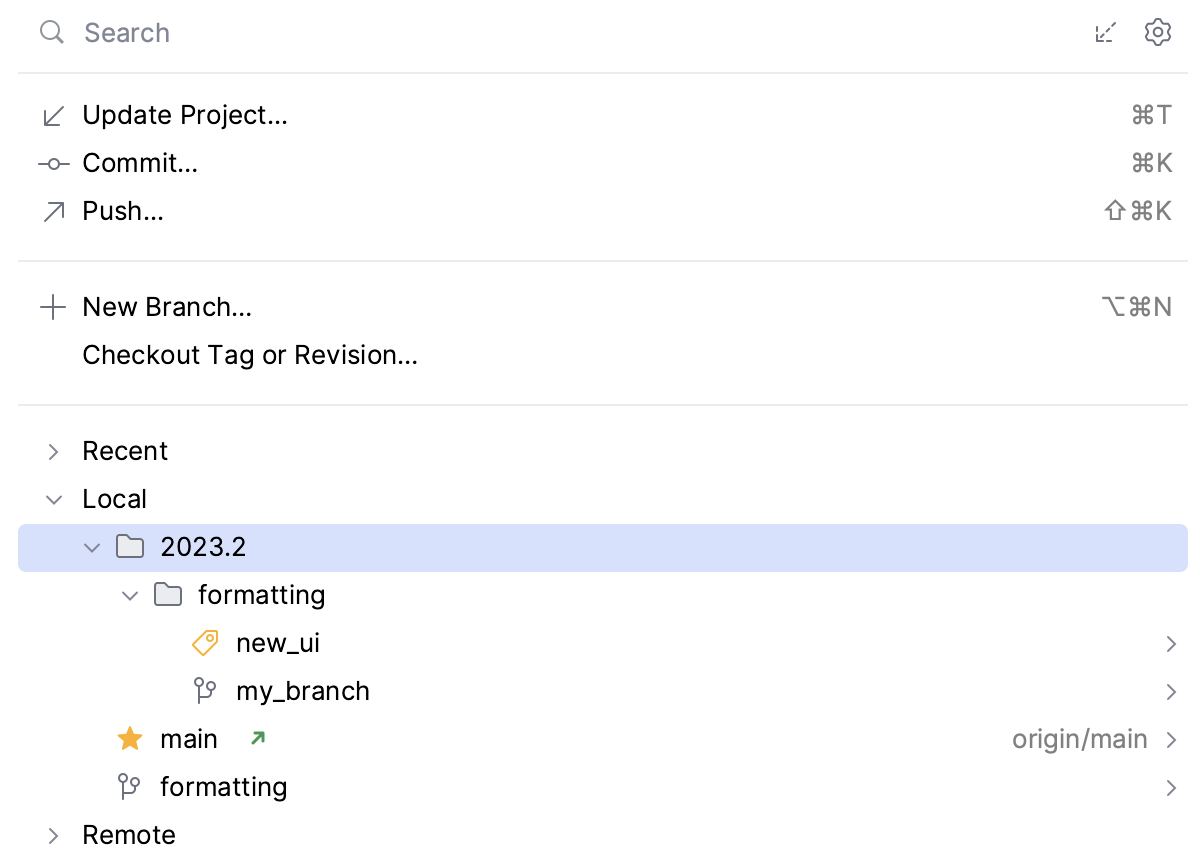Collapse the 2023.2 folder
The image size is (1200, 860).
coord(92,548)
